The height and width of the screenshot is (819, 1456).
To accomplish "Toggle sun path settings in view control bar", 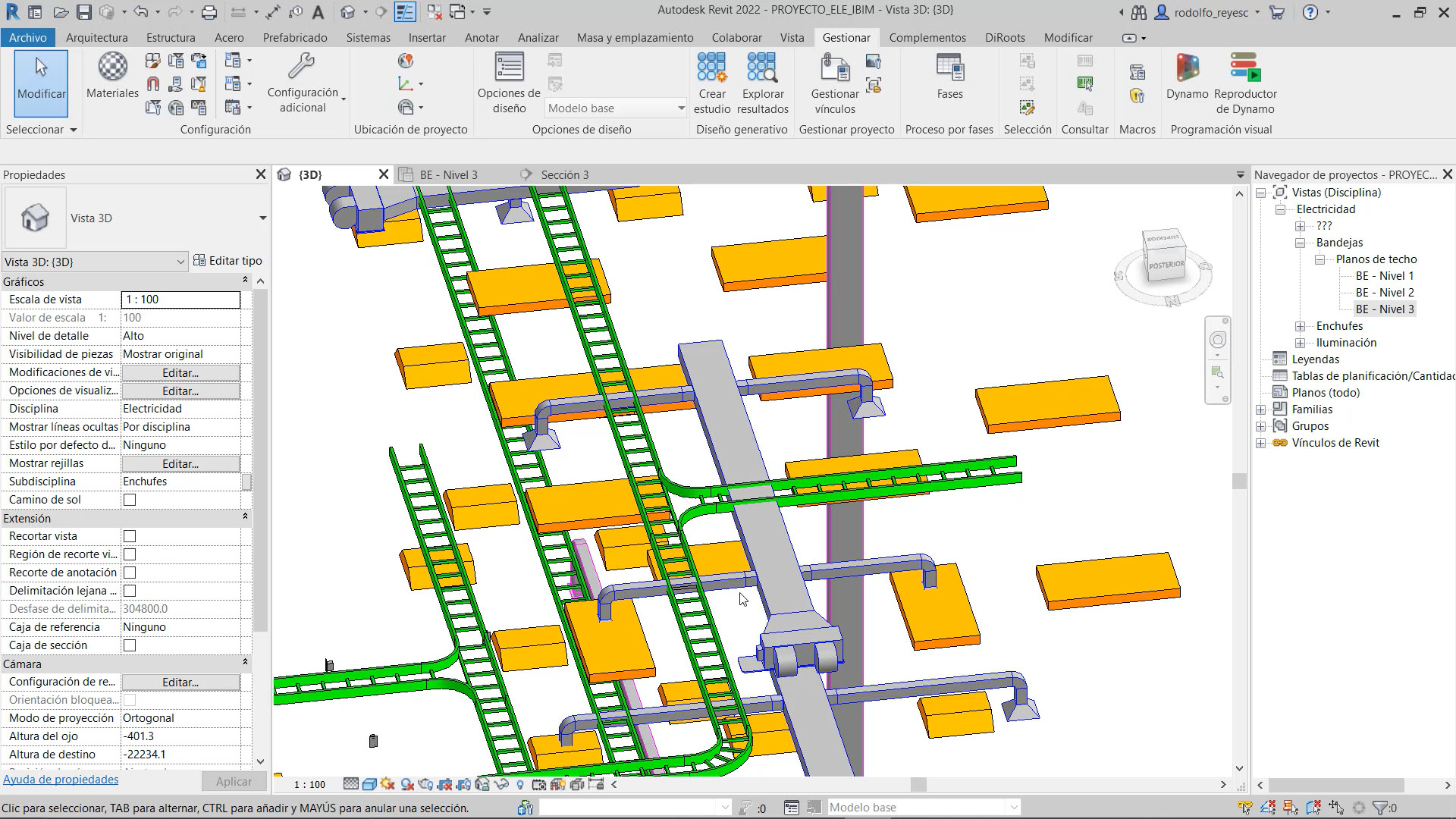I will pyautogui.click(x=388, y=785).
